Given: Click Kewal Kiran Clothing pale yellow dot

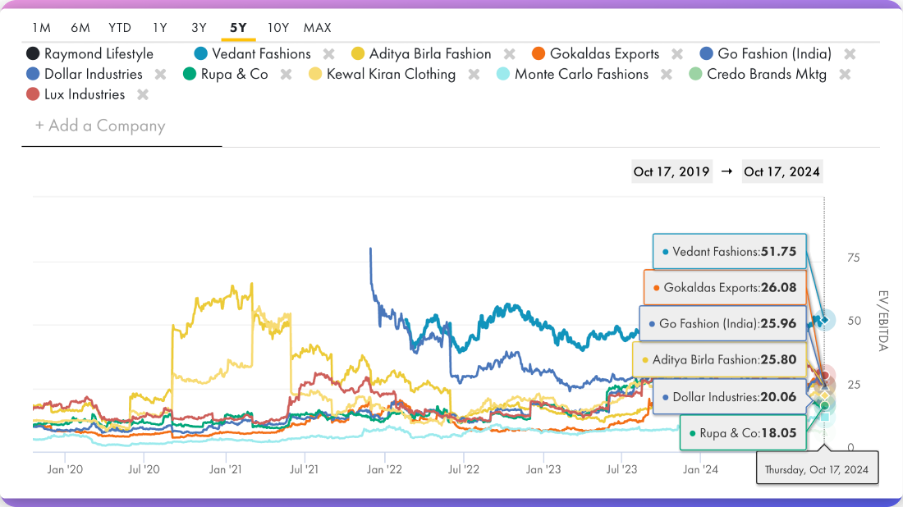Looking at the screenshot, I should (x=315, y=74).
